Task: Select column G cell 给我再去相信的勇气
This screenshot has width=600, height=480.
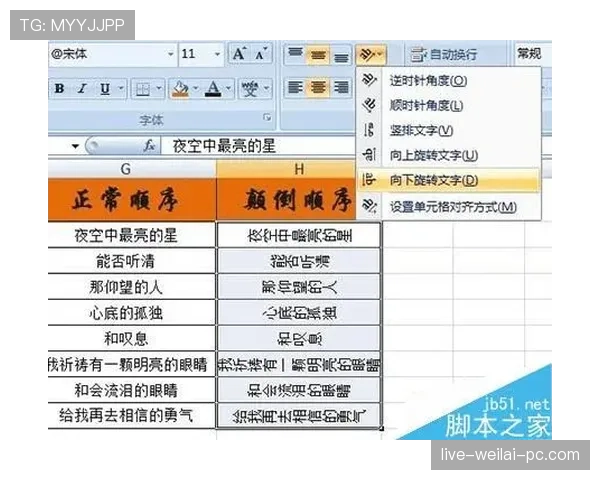Action: (132, 416)
